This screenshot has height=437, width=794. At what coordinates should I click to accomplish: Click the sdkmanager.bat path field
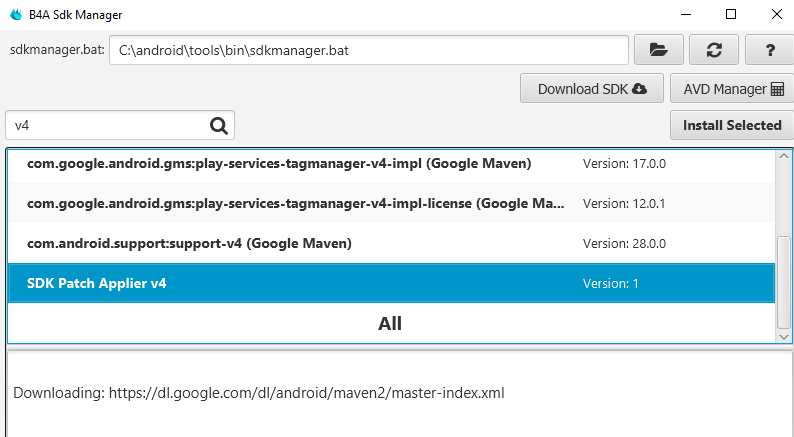click(x=368, y=49)
